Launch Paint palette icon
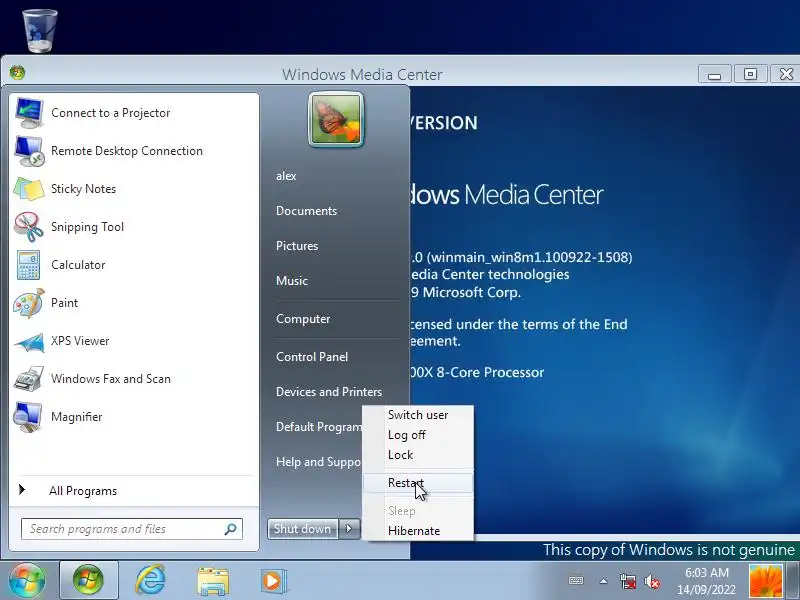 click(x=29, y=303)
